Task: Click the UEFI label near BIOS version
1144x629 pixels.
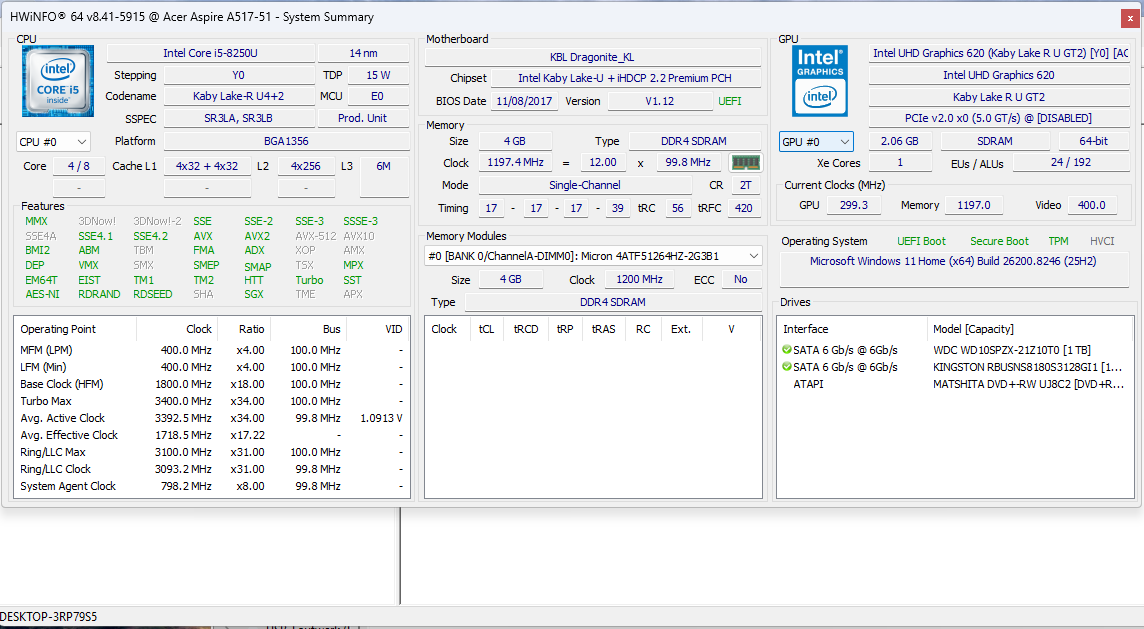Action: click(730, 101)
